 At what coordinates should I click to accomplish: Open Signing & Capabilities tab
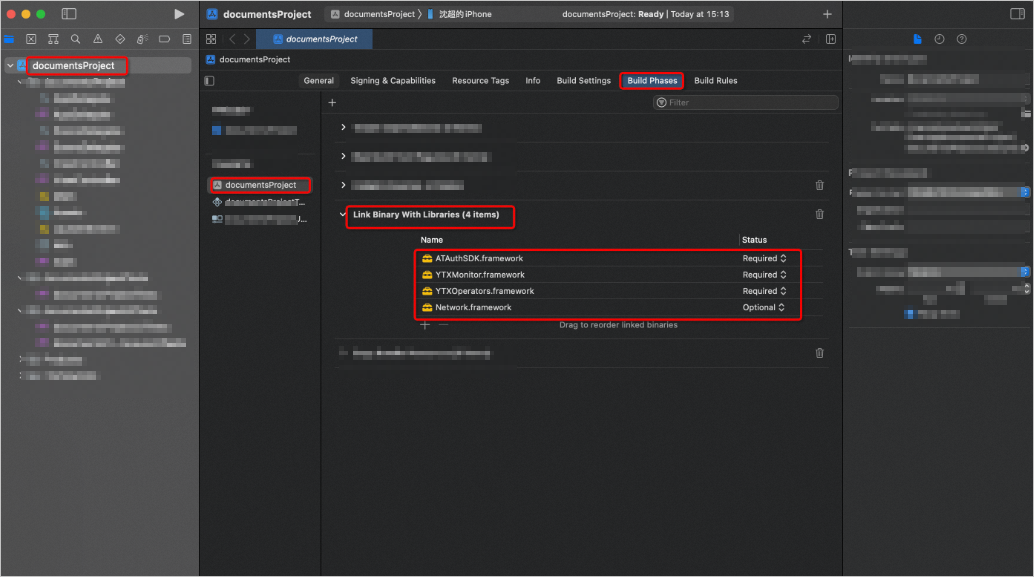[x=393, y=80]
